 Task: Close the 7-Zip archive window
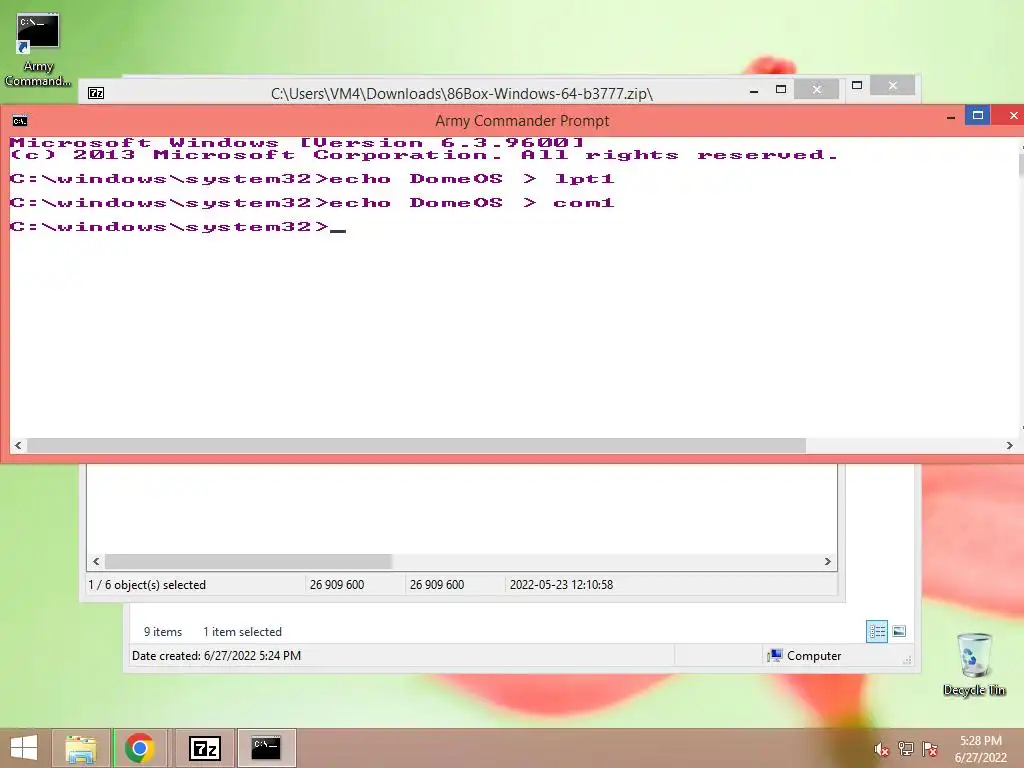(x=816, y=89)
